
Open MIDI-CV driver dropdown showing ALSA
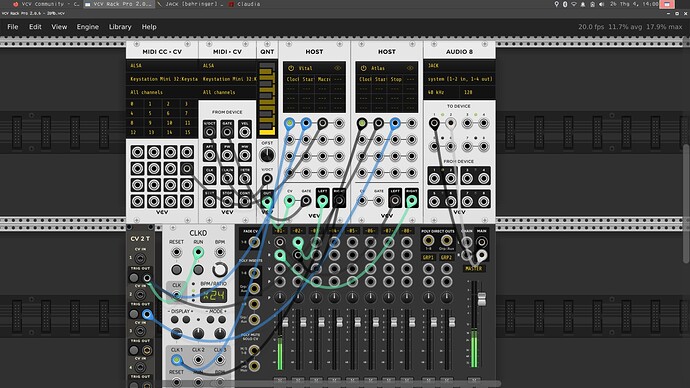228,66
